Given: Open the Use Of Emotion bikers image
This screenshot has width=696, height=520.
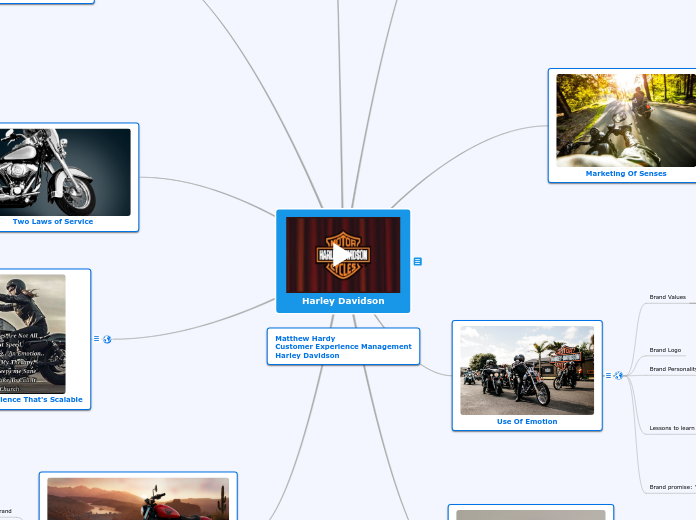Looking at the screenshot, I should pyautogui.click(x=527, y=370).
